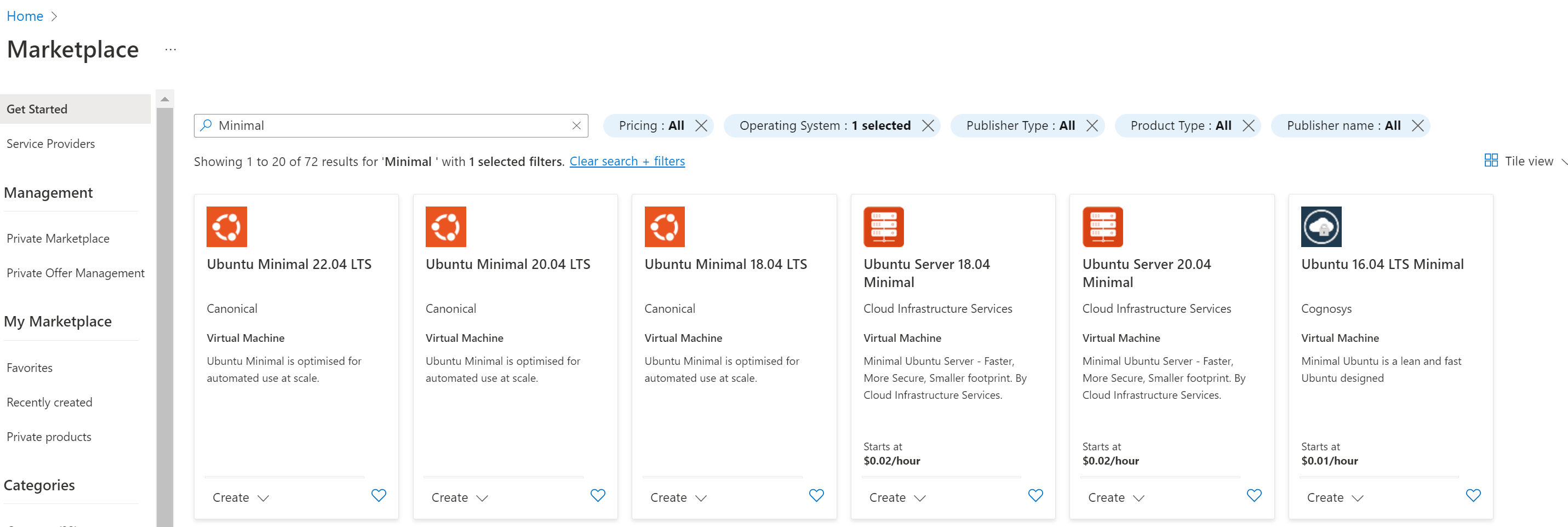Image resolution: width=1568 pixels, height=527 pixels.
Task: Open Ubuntu Server 20.04 Minimal title
Action: click(1146, 273)
